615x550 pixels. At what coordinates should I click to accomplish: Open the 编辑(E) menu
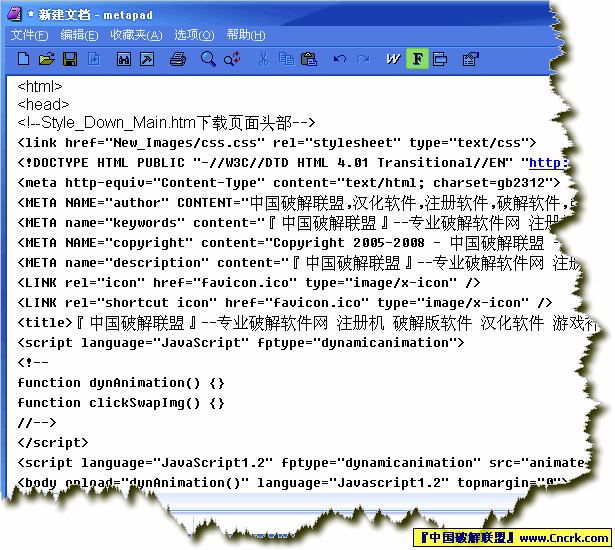click(79, 35)
